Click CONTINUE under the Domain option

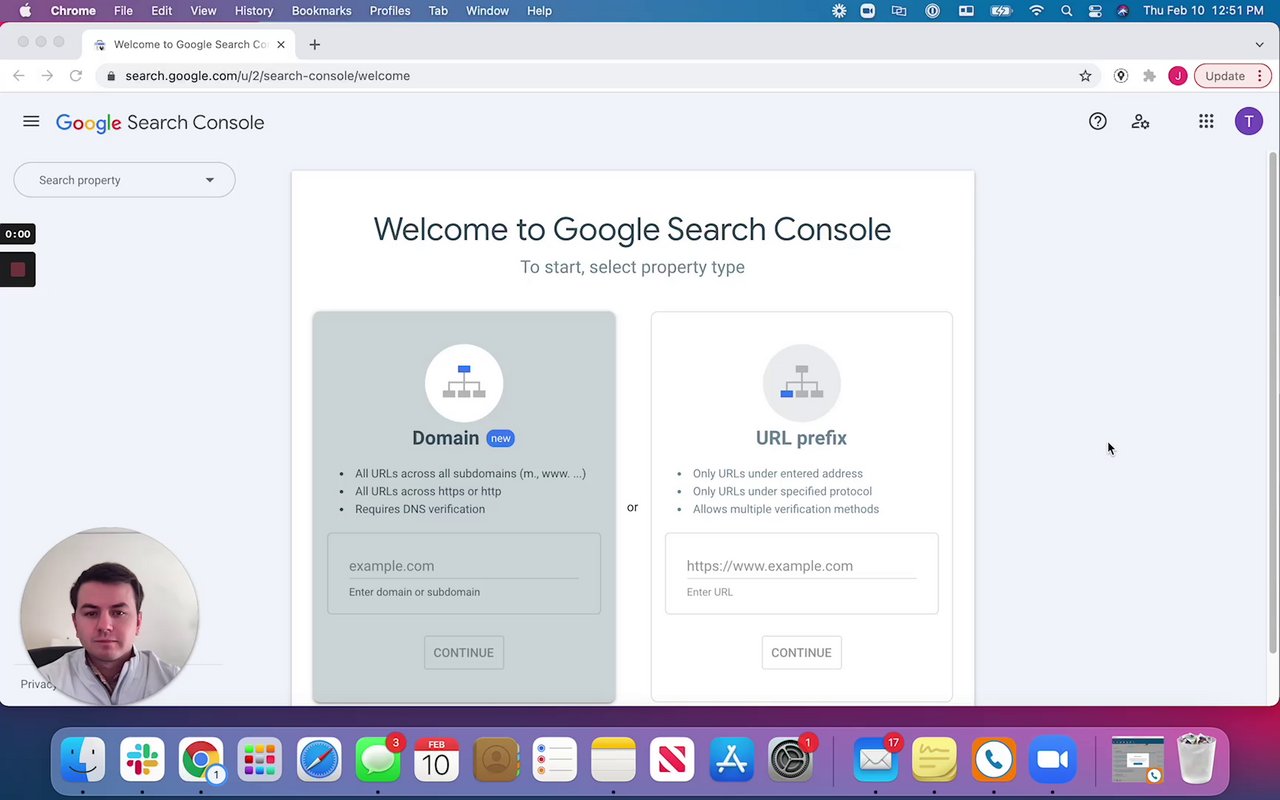tap(463, 653)
